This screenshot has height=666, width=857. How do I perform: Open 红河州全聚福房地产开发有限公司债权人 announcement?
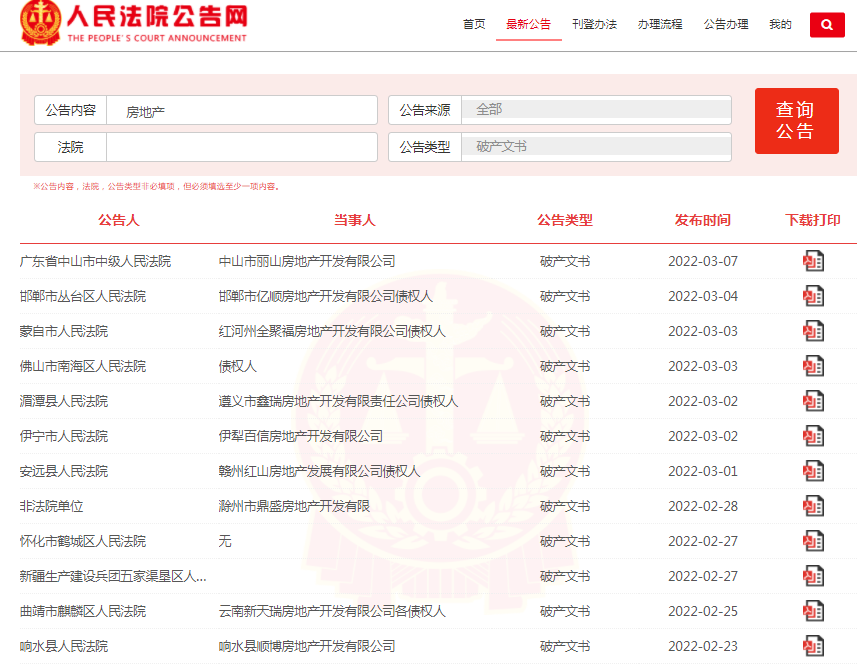[x=332, y=331]
